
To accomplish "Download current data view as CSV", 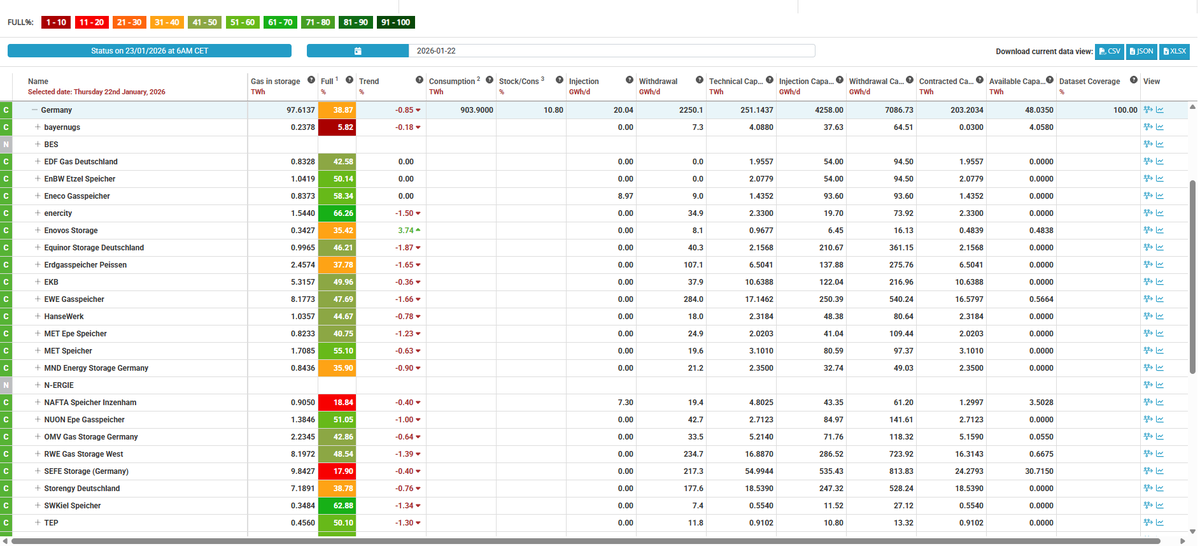I will point(1109,51).
